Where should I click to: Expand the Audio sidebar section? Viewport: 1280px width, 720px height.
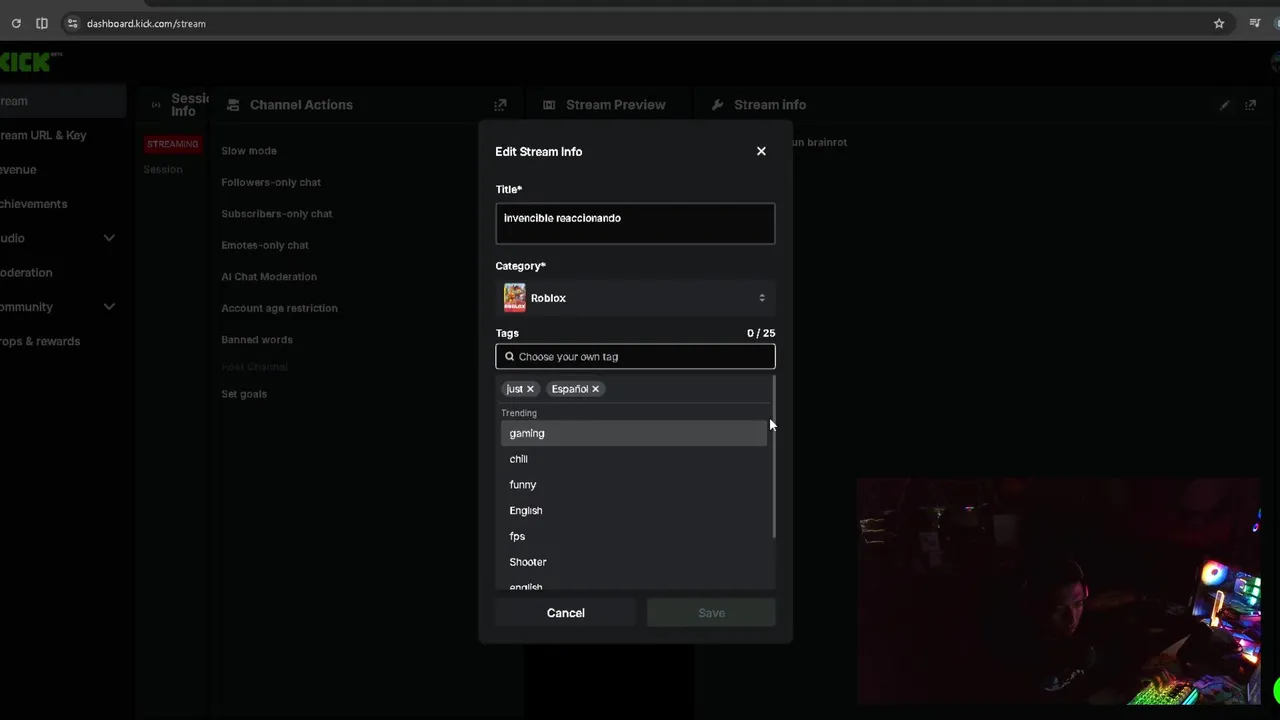click(x=109, y=238)
